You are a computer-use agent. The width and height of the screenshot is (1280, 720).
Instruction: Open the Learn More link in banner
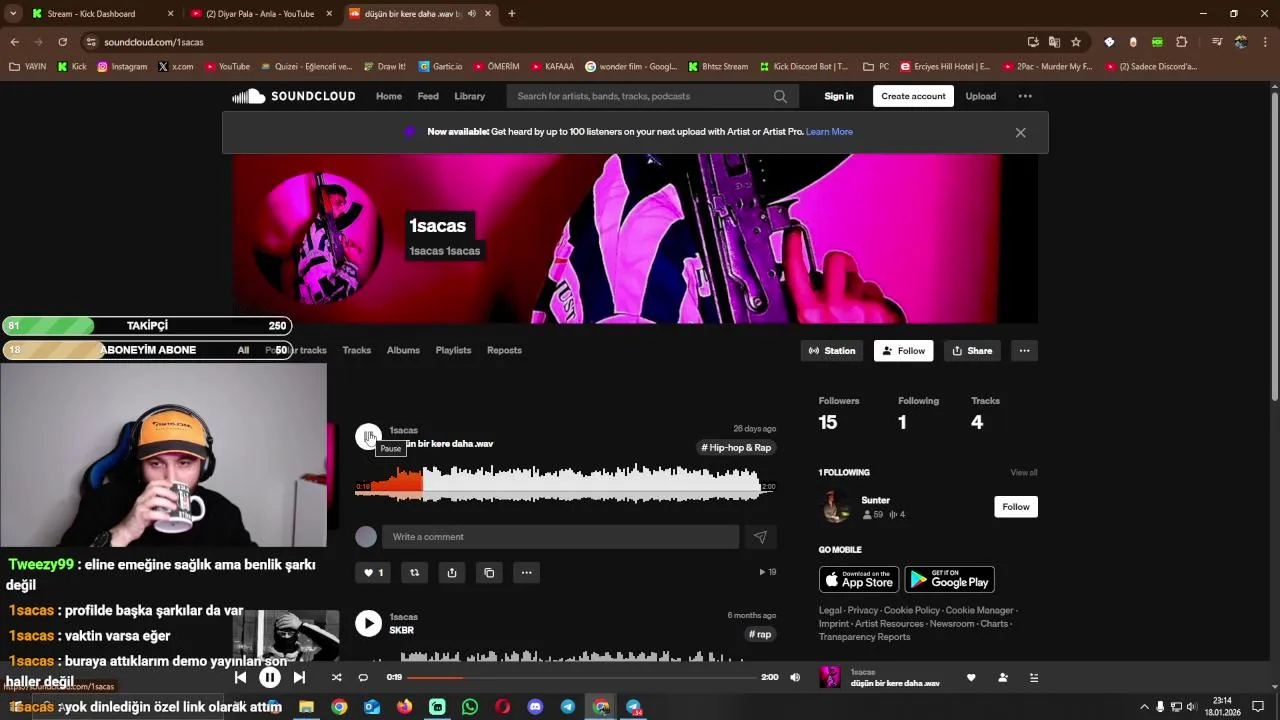[x=829, y=132]
